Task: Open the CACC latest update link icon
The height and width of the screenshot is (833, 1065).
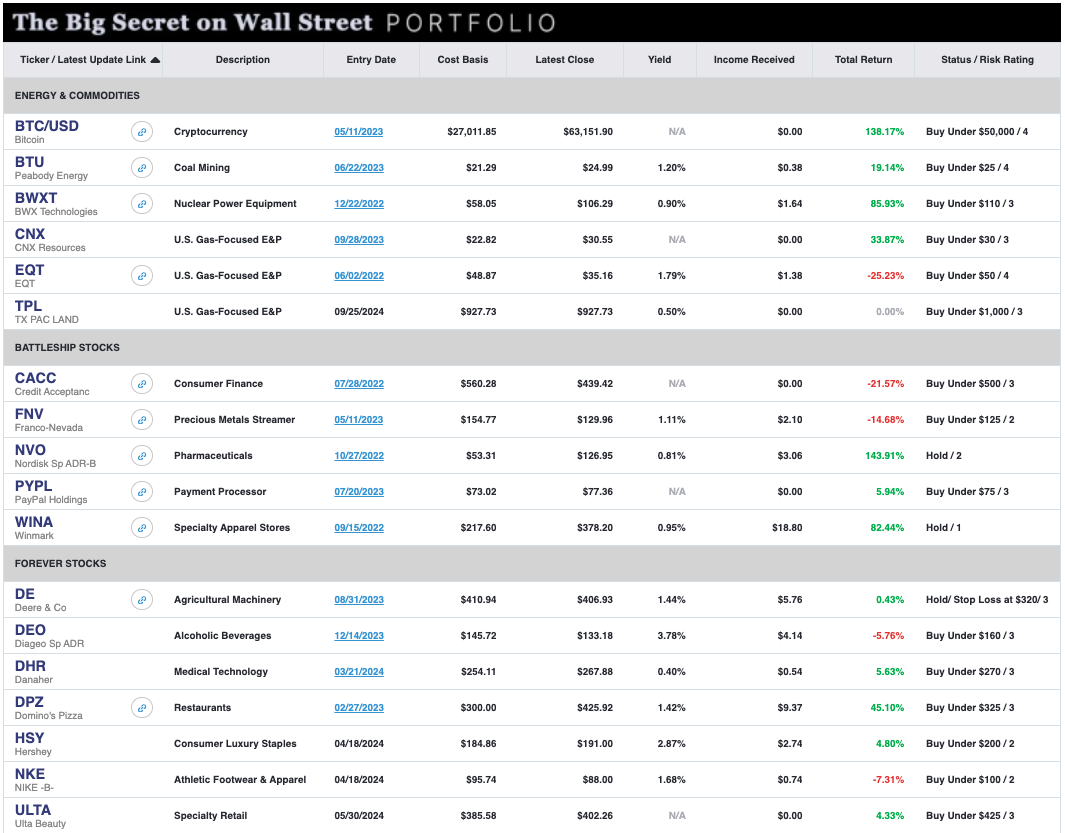Action: click(x=142, y=384)
